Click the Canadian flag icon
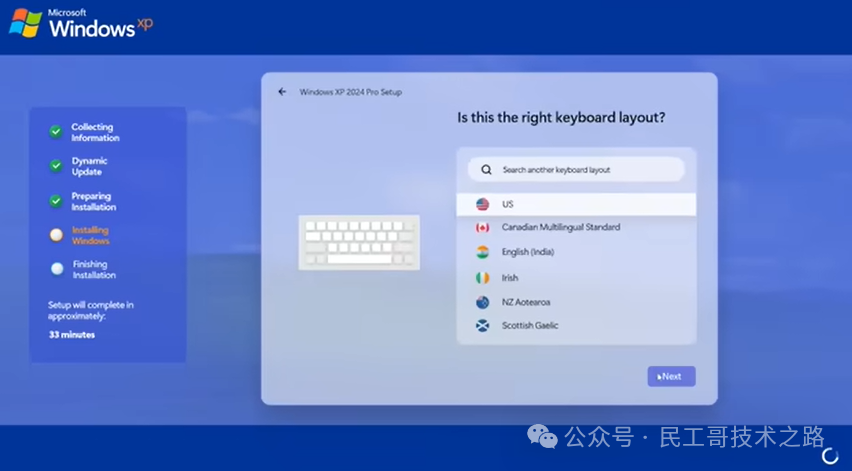This screenshot has width=852, height=471. (x=483, y=228)
